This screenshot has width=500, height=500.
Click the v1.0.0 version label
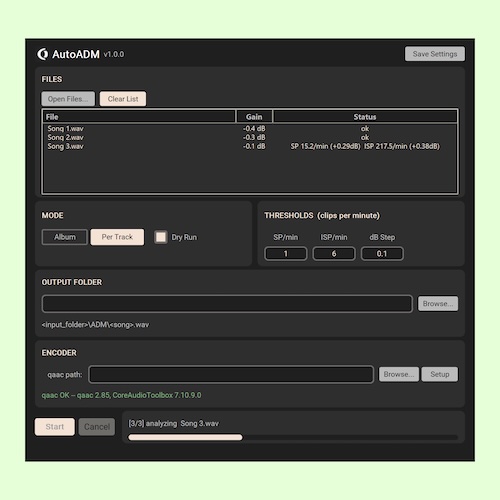[114, 54]
